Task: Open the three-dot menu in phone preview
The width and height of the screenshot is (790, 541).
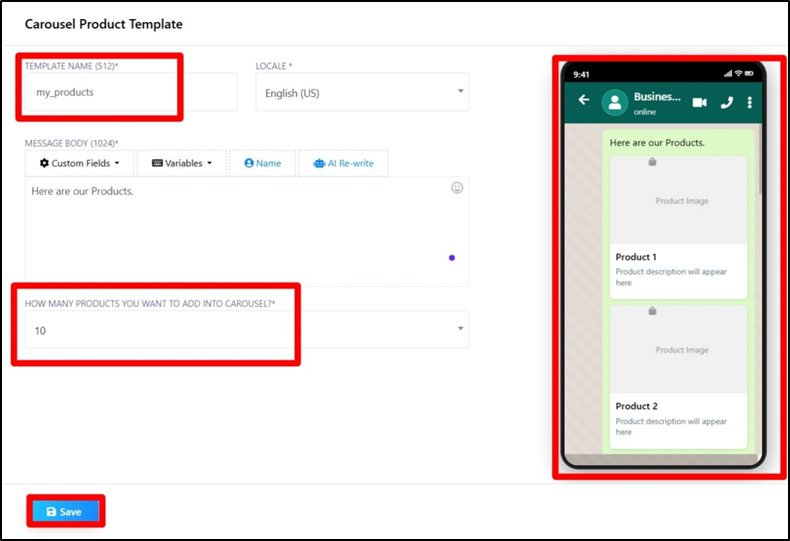Action: click(750, 102)
